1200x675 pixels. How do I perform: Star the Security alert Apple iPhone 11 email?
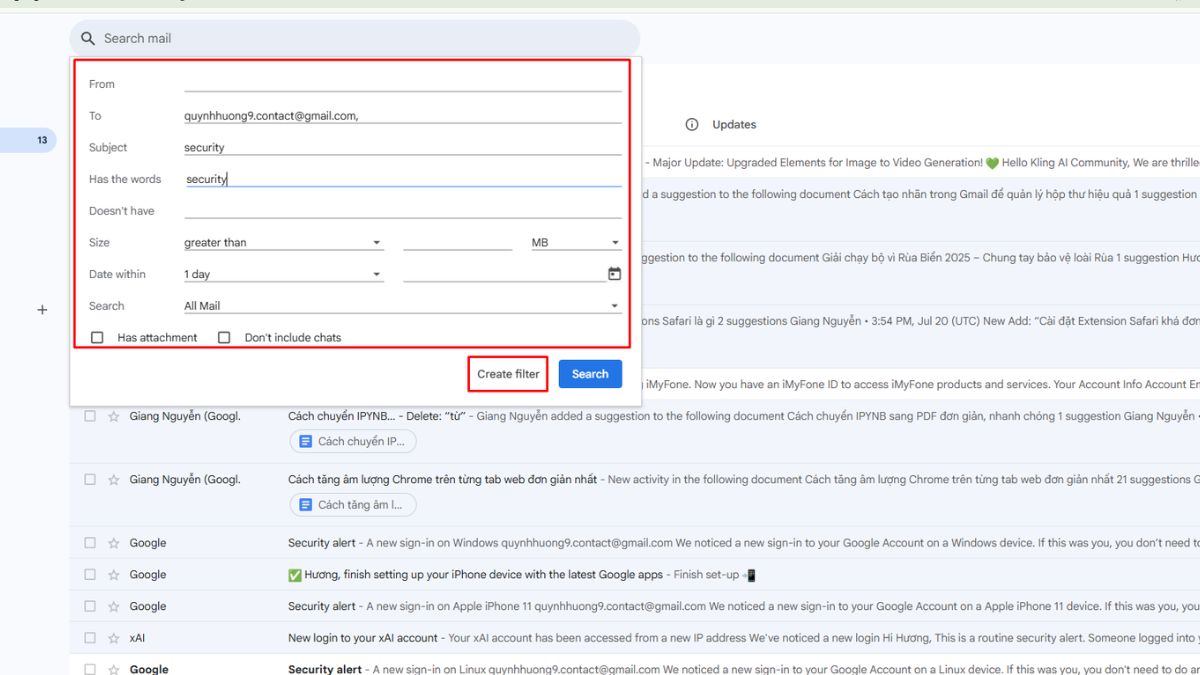[x=114, y=606]
